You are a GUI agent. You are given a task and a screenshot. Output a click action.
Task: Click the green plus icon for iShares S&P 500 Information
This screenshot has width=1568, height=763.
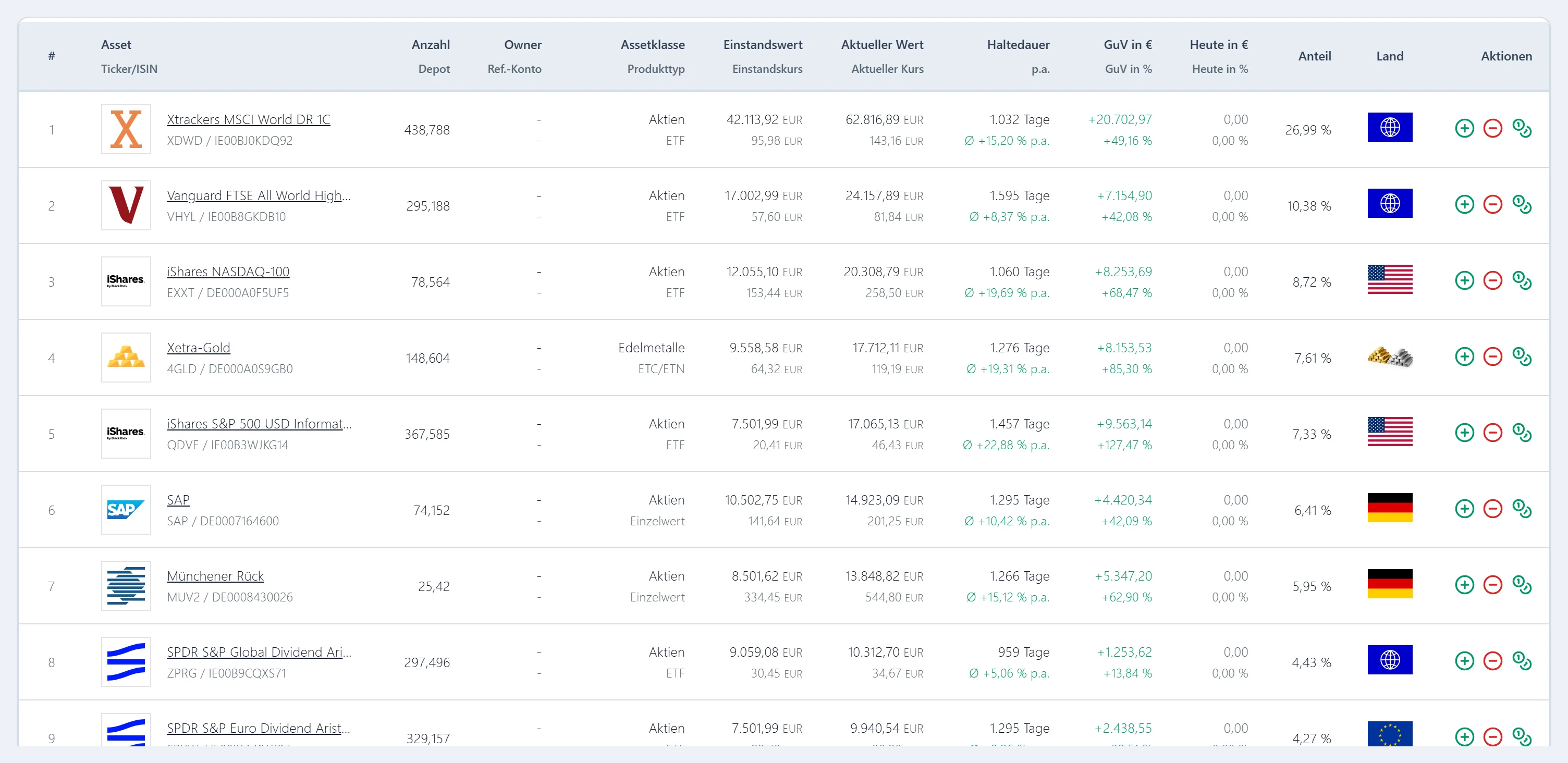(1464, 433)
